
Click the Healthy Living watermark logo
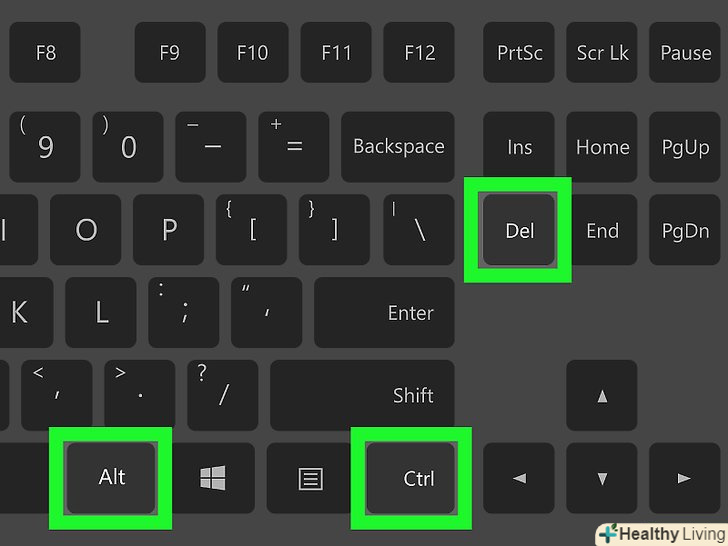pyautogui.click(x=662, y=534)
